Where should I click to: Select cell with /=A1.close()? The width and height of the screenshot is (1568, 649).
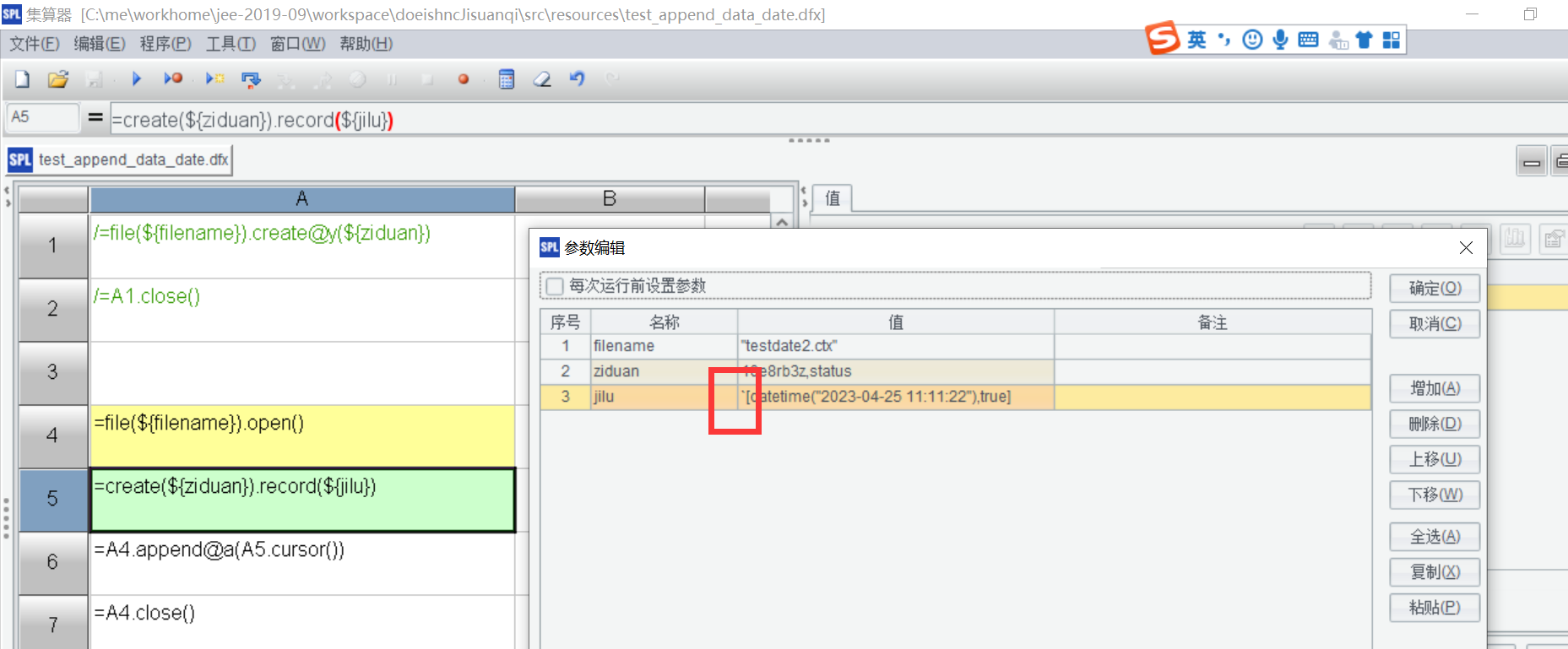point(302,310)
